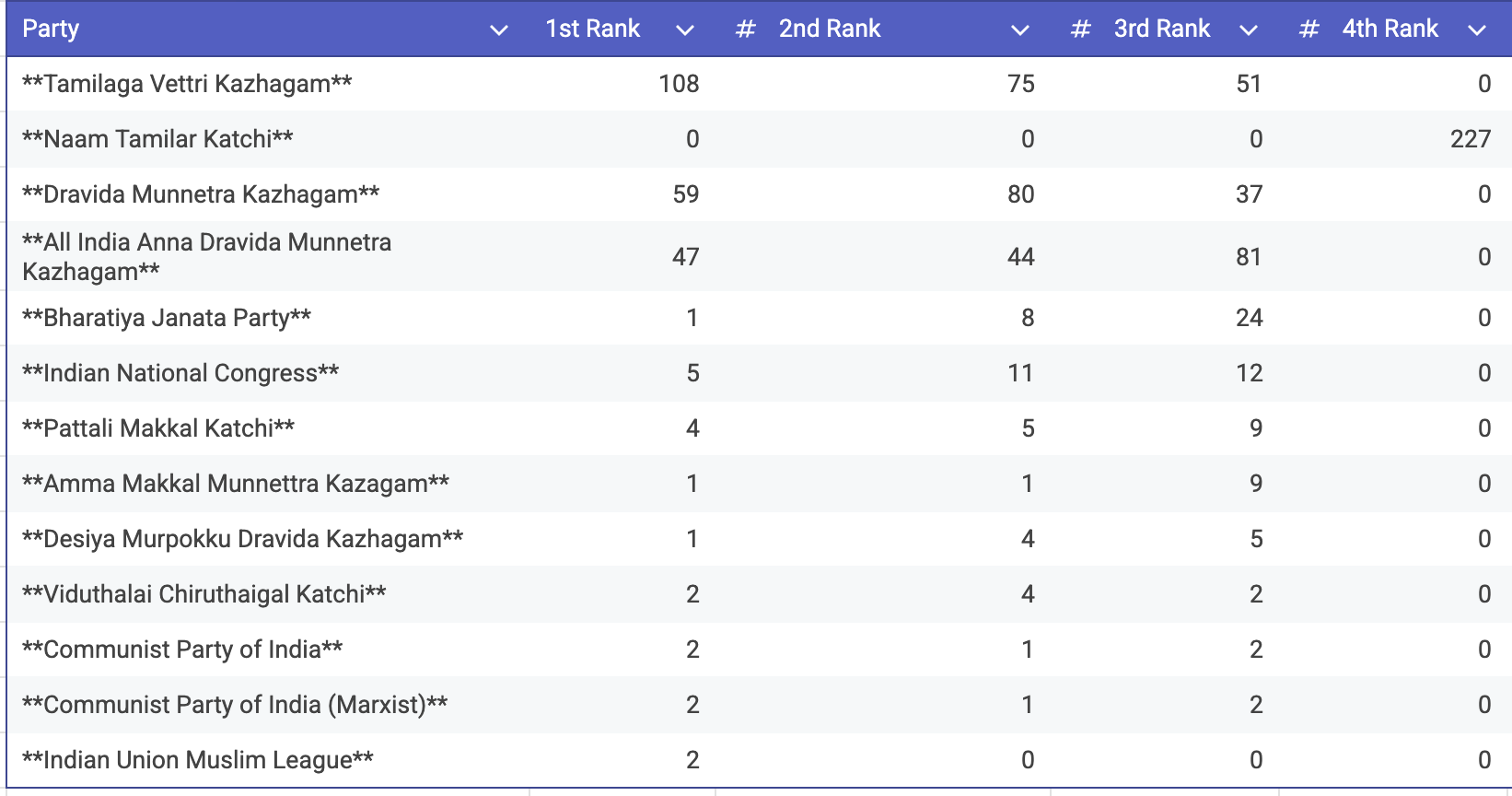Expand the 3rd Rank column dropdown chevron
The width and height of the screenshot is (1512, 796).
pyautogui.click(x=1249, y=30)
